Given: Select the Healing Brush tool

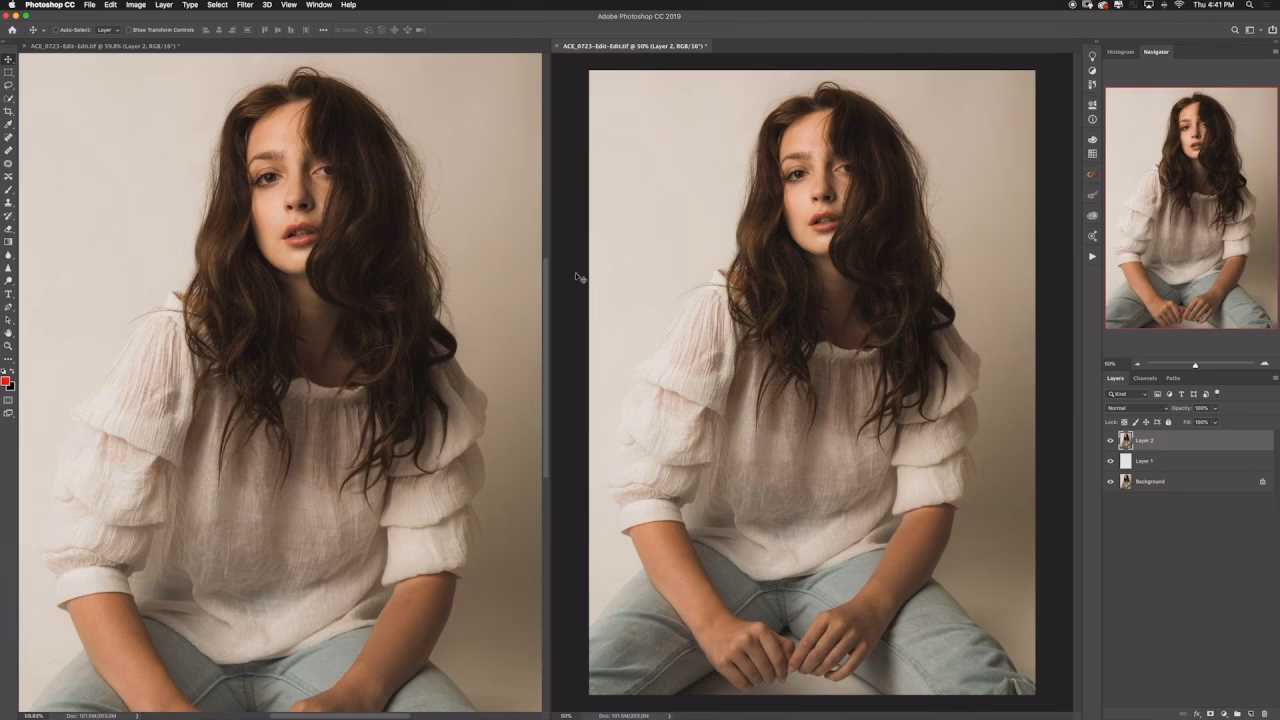Looking at the screenshot, I should click(8, 136).
